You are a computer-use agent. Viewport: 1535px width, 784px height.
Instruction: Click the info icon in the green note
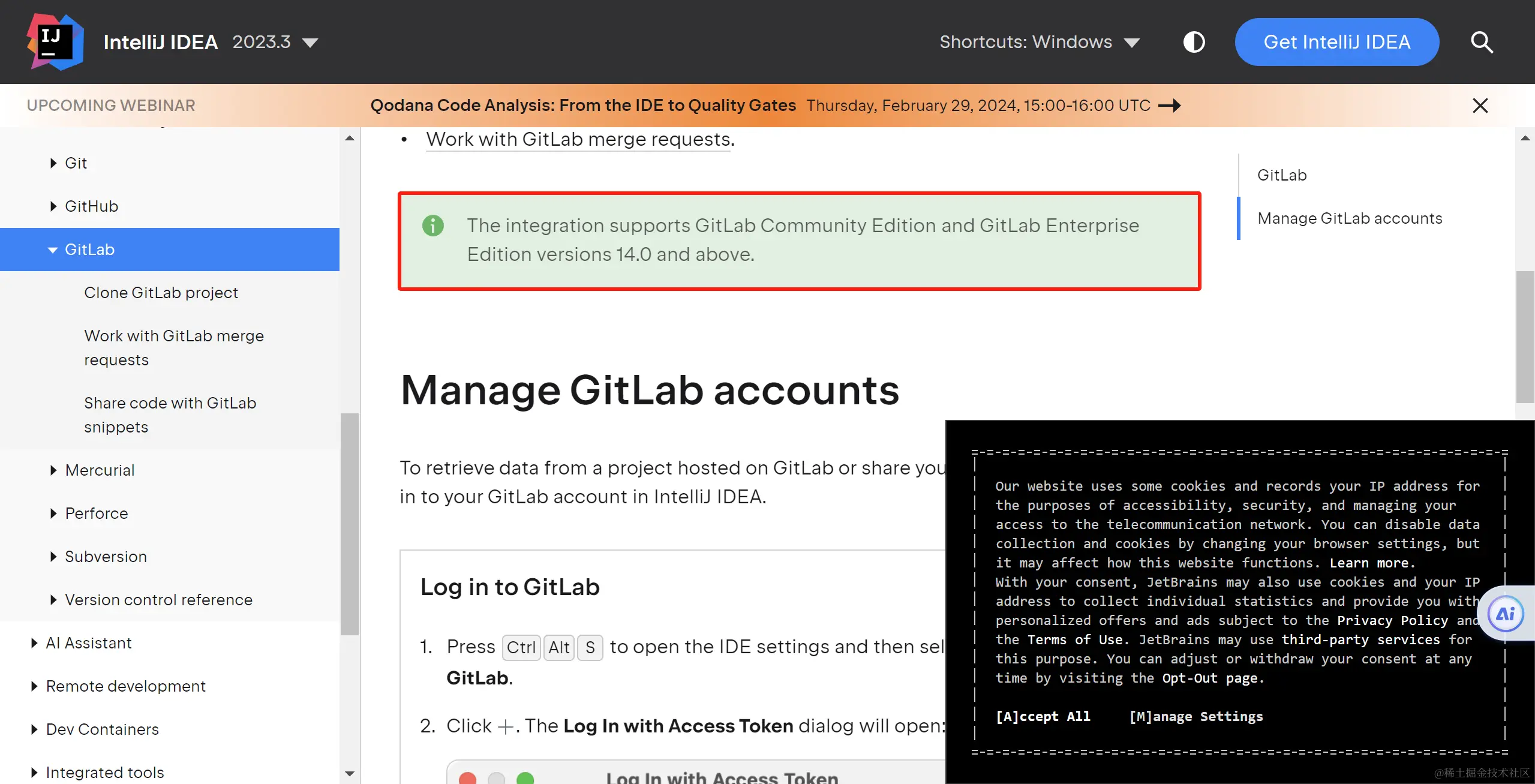pos(433,226)
